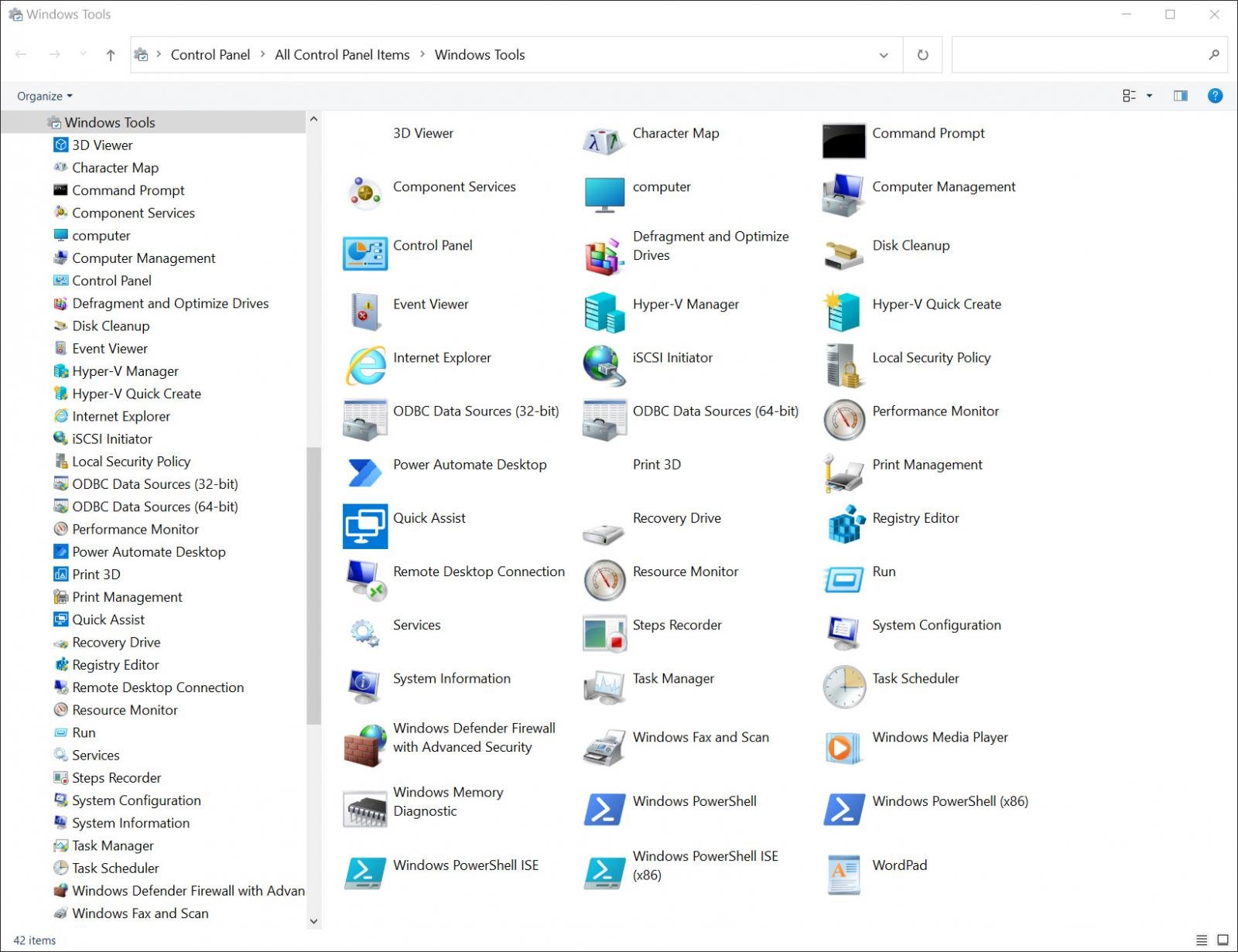The width and height of the screenshot is (1238, 952).
Task: Click the Help question mark button
Action: [x=1215, y=96]
